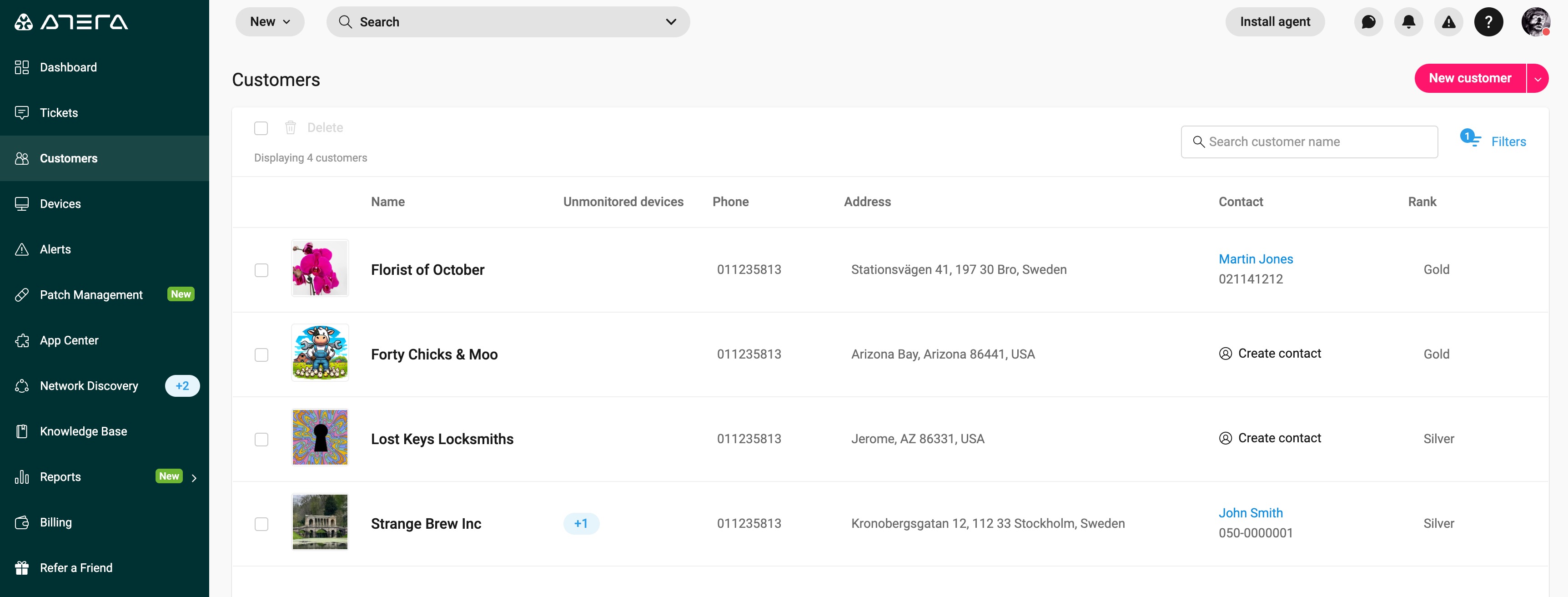Open the chat bubble icon in header

1368,22
